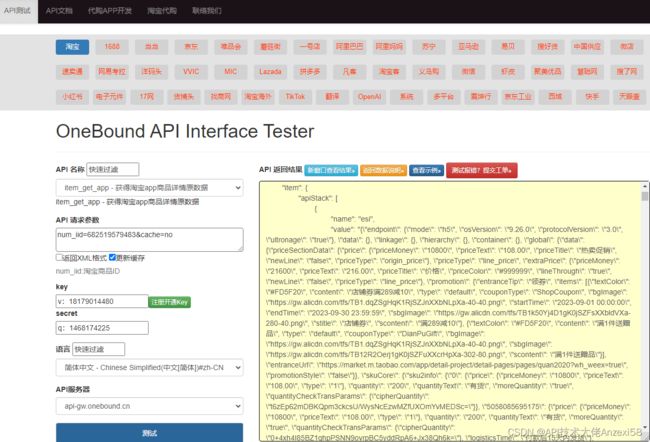Select the 速卖通 platform button
The image size is (650, 442).
(72, 72)
